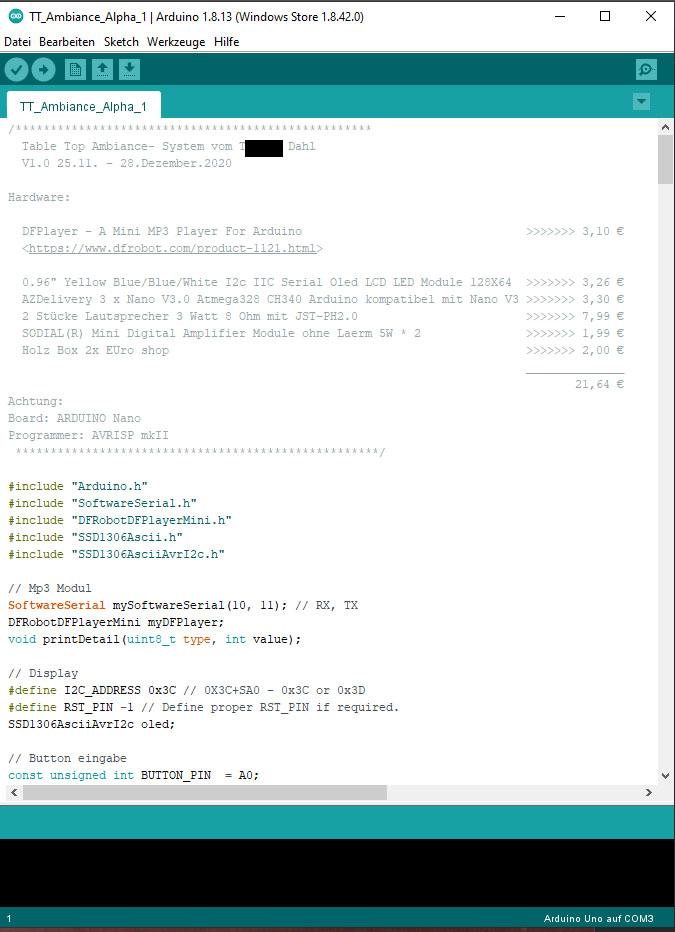Click the '0.96" Yellow Blue' Oled line
Screen dimensions: 675x932
267,282
